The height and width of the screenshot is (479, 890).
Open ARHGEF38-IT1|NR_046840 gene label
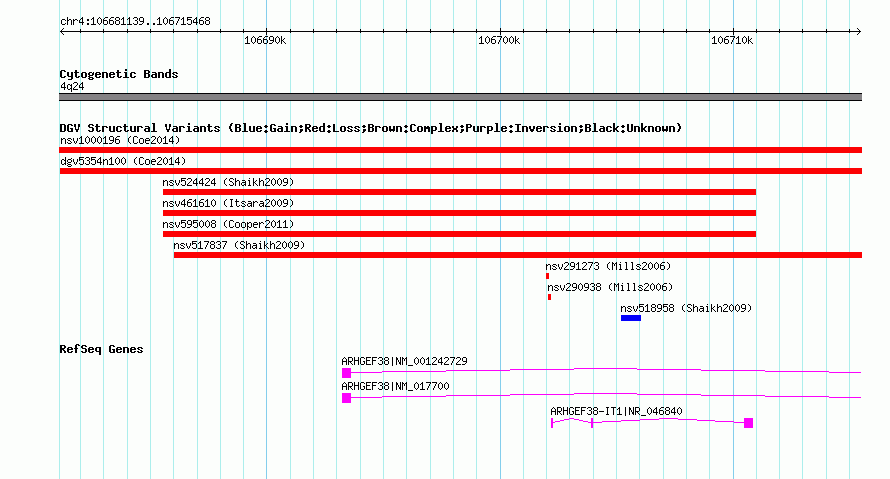616,411
